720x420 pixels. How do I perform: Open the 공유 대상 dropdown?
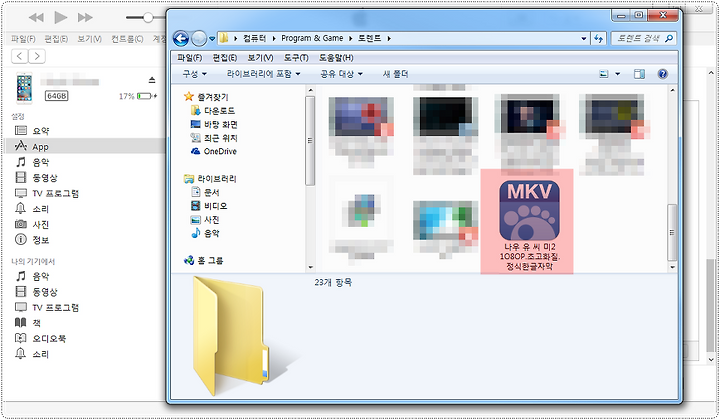342,74
